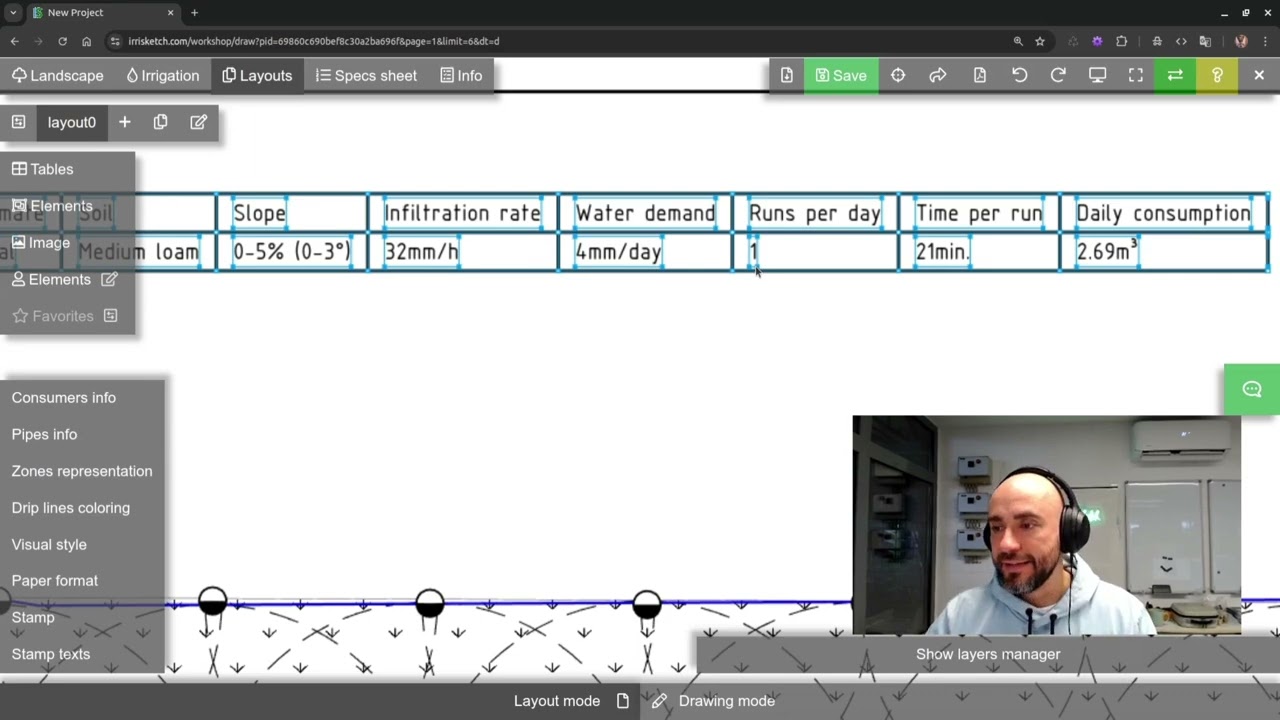1280x720 pixels.
Task: Redo the last action
Action: click(x=1058, y=75)
